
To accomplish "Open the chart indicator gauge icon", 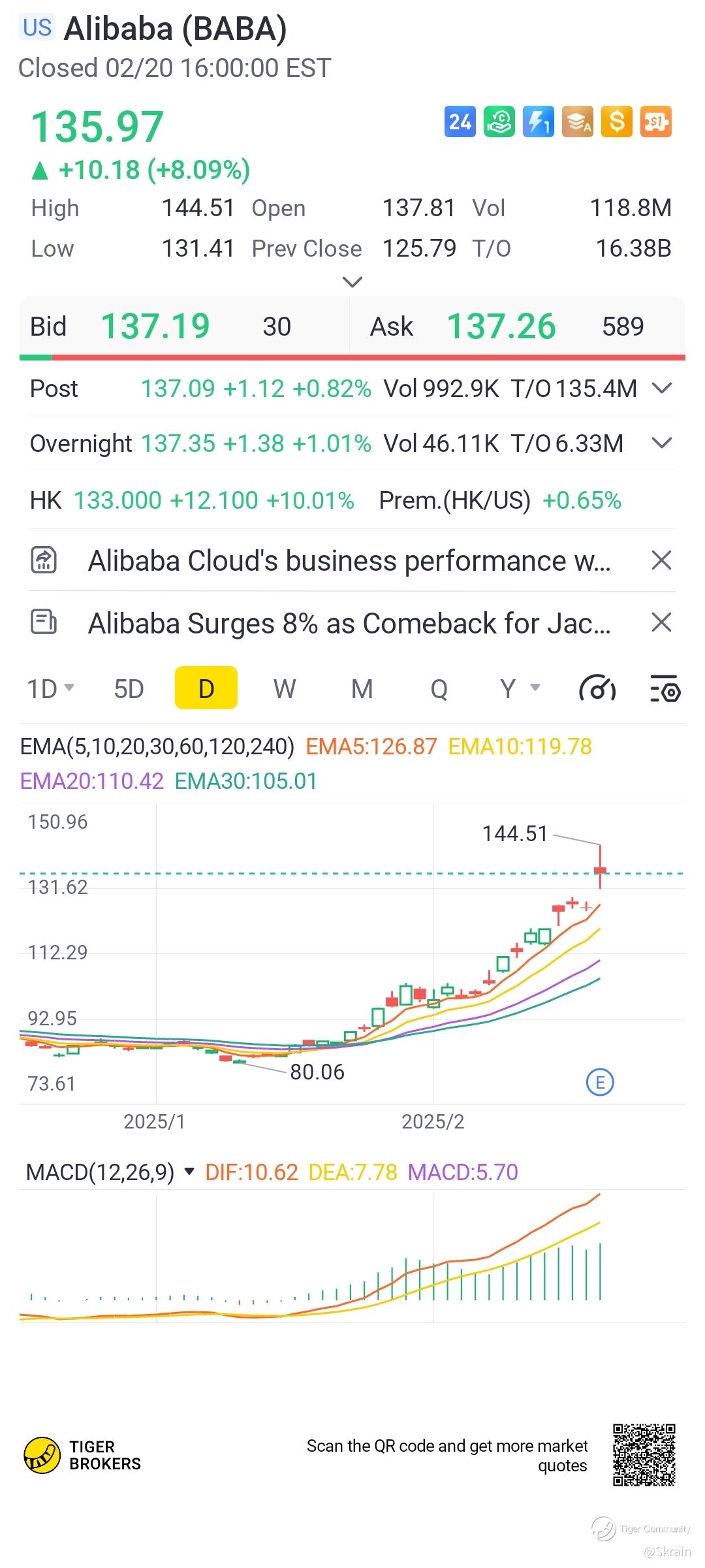I will [x=597, y=689].
